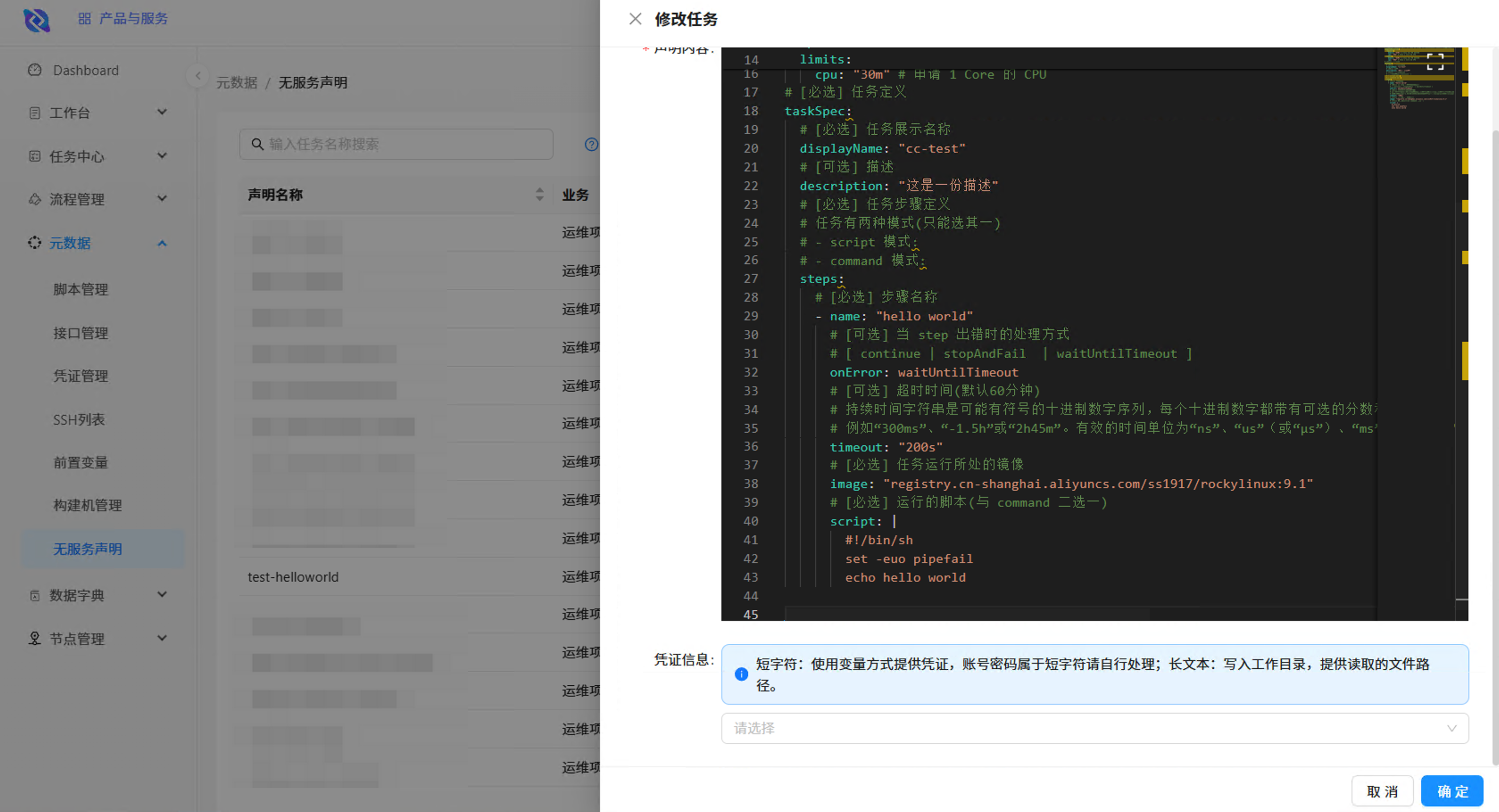Click line number 45 in editor gutter
This screenshot has height=812, width=1499.
(751, 614)
